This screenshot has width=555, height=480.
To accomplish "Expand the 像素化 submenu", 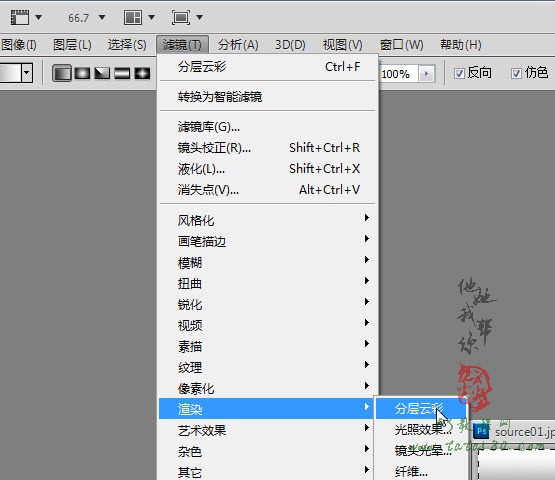I will (268, 388).
